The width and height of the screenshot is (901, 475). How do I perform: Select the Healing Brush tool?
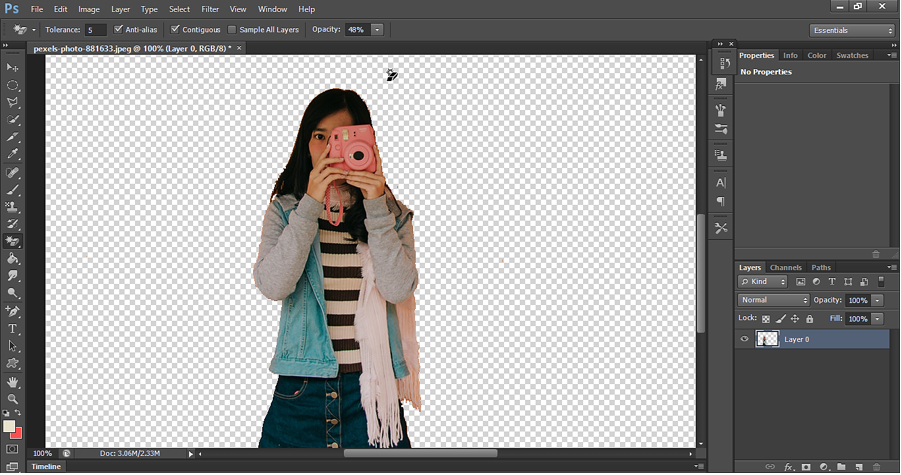[x=12, y=172]
